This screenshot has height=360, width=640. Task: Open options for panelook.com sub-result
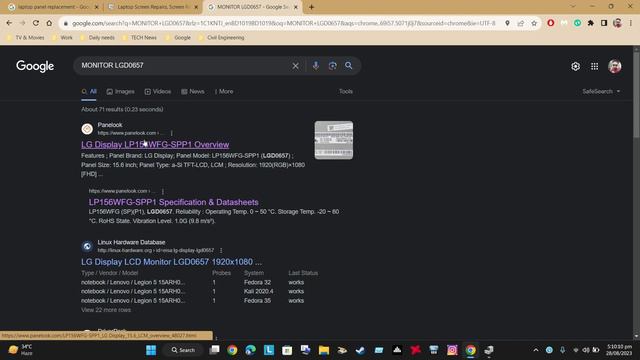click(x=162, y=191)
